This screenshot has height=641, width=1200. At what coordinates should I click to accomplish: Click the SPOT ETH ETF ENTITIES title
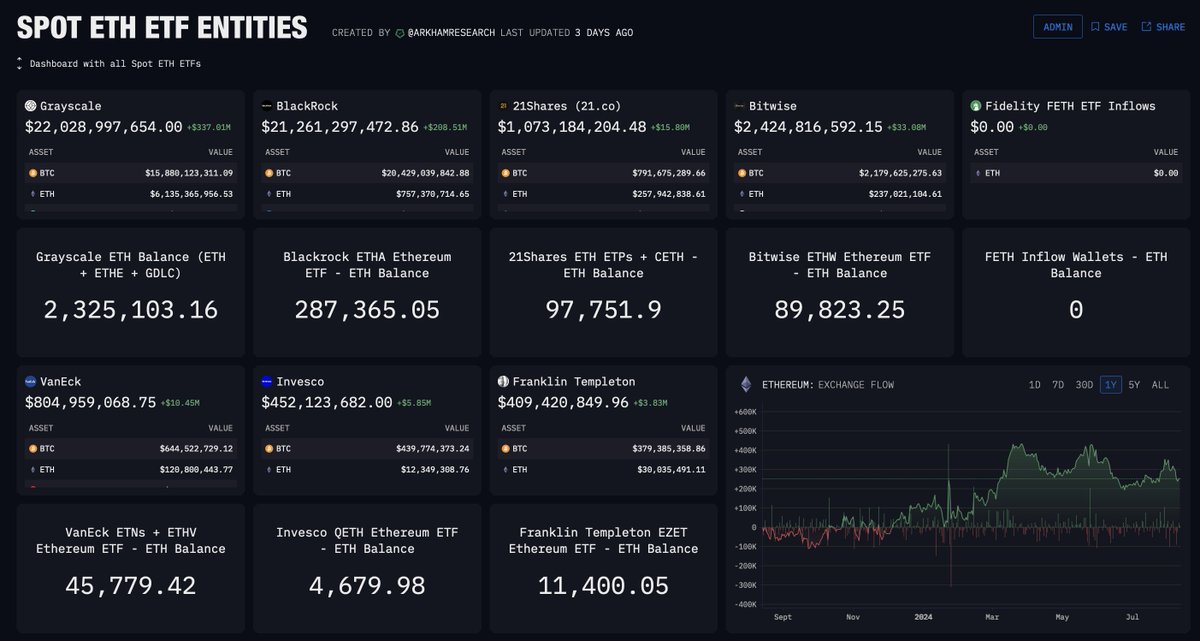click(162, 27)
